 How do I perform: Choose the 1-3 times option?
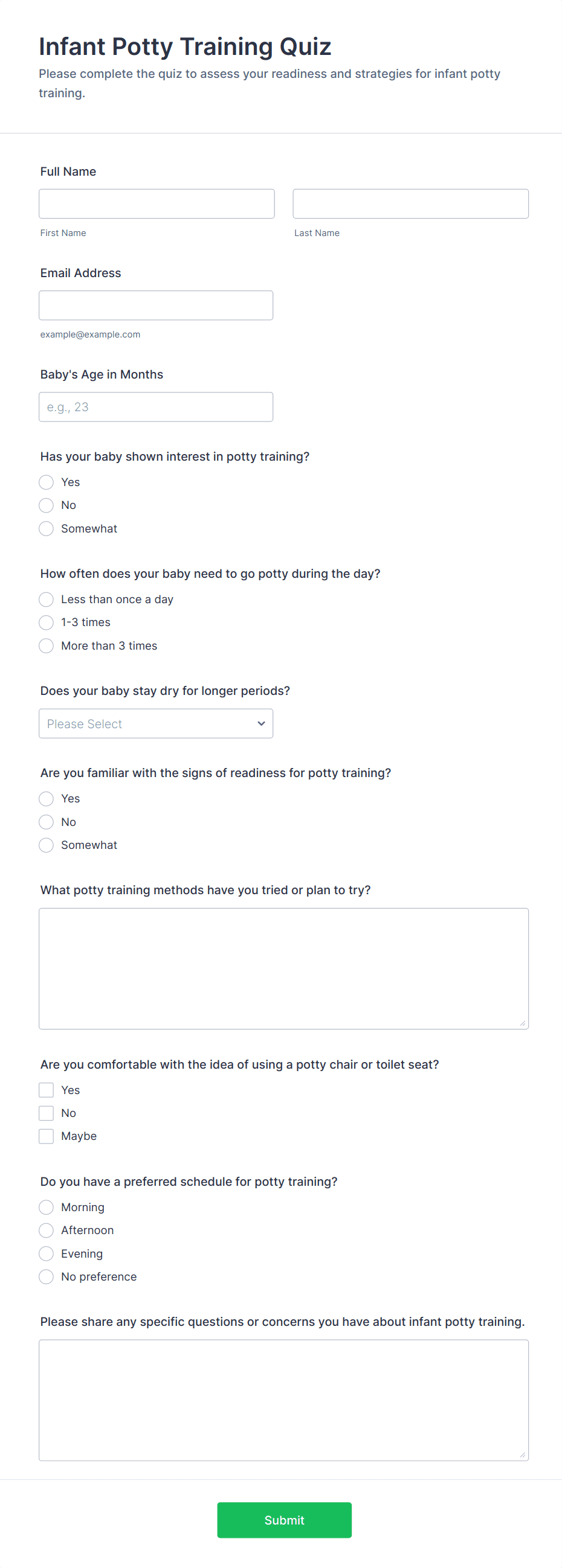(47, 622)
